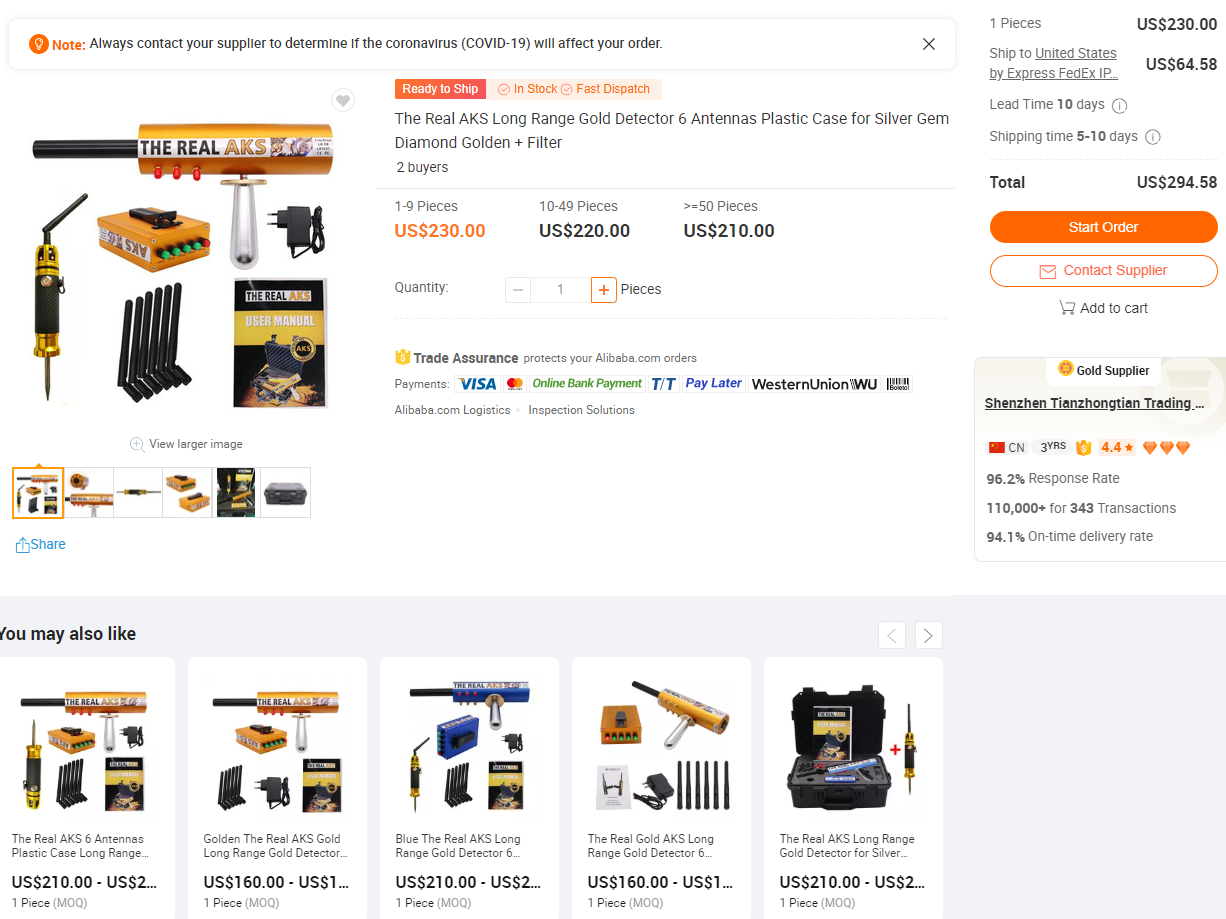Select the black case thumbnail image
Image resolution: width=1226 pixels, height=919 pixels.
click(286, 493)
